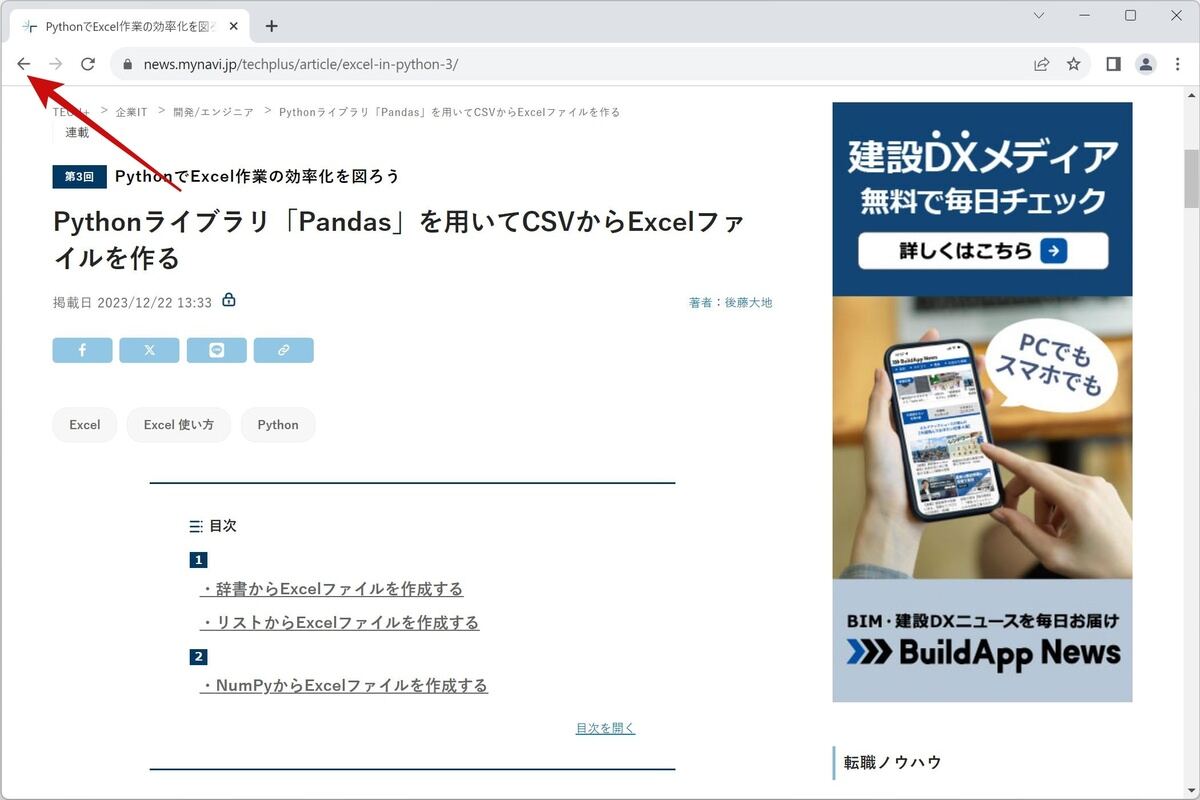Click the 建設DXメディア ad headline
The width and height of the screenshot is (1200, 800).
pos(983,156)
